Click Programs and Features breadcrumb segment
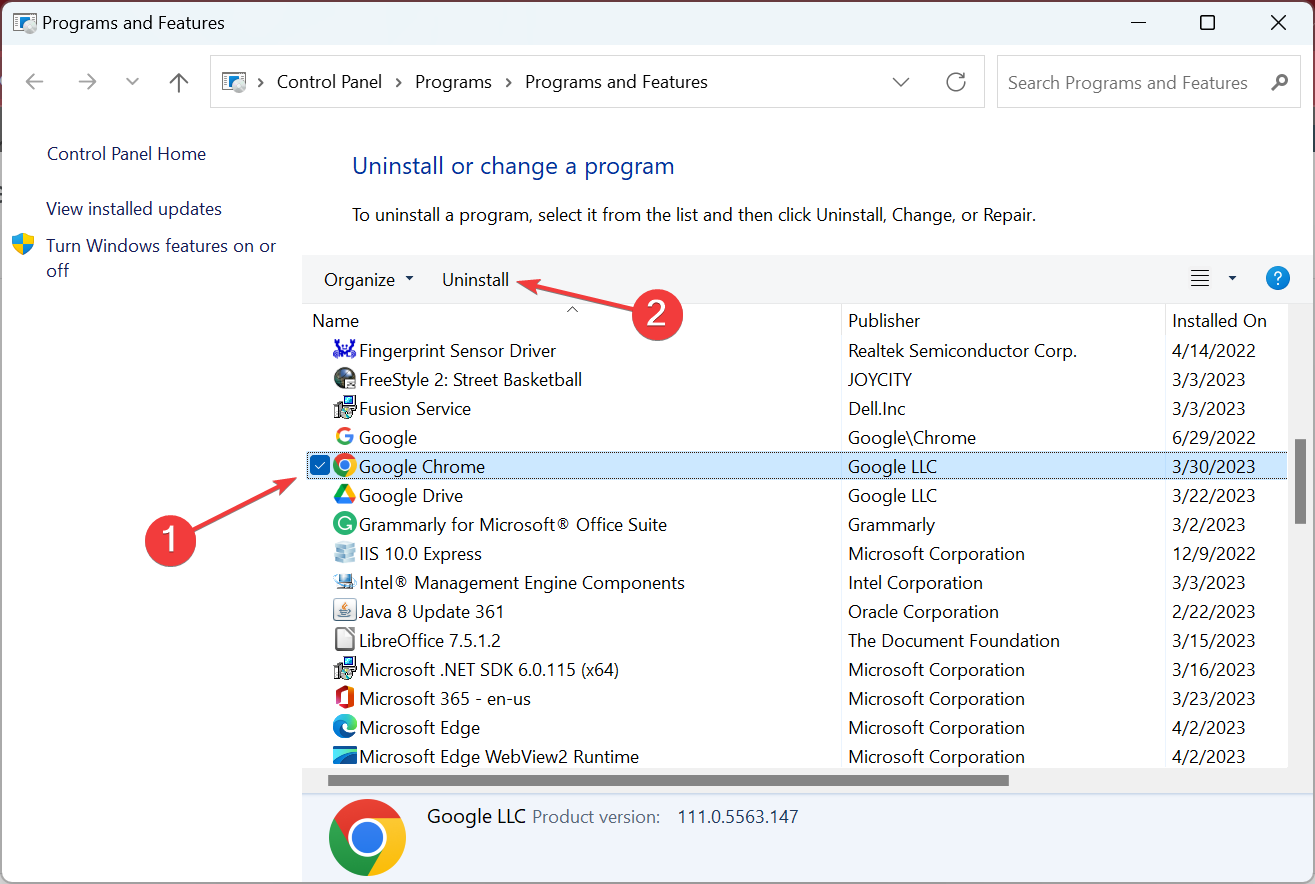1315x884 pixels. tap(616, 82)
